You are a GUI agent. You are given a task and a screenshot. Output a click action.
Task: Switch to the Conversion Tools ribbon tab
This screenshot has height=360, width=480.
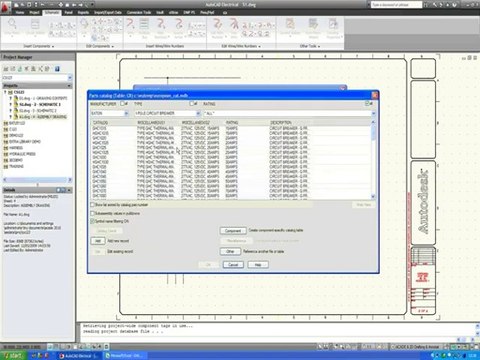(x=139, y=13)
